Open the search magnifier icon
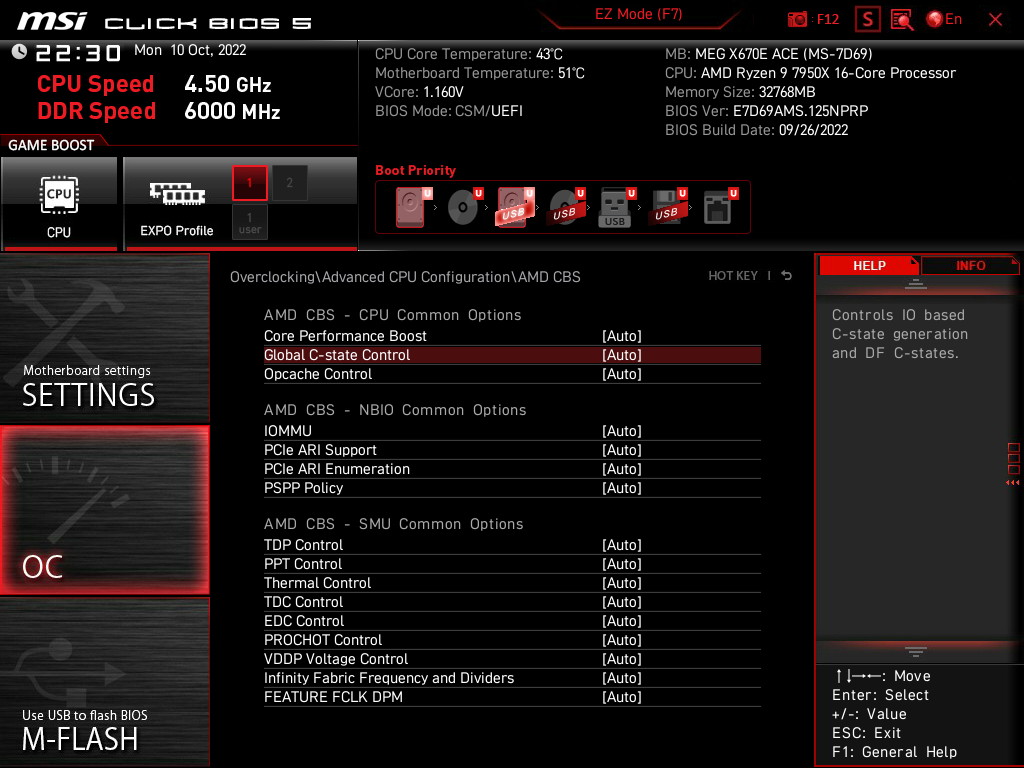 [x=902, y=20]
